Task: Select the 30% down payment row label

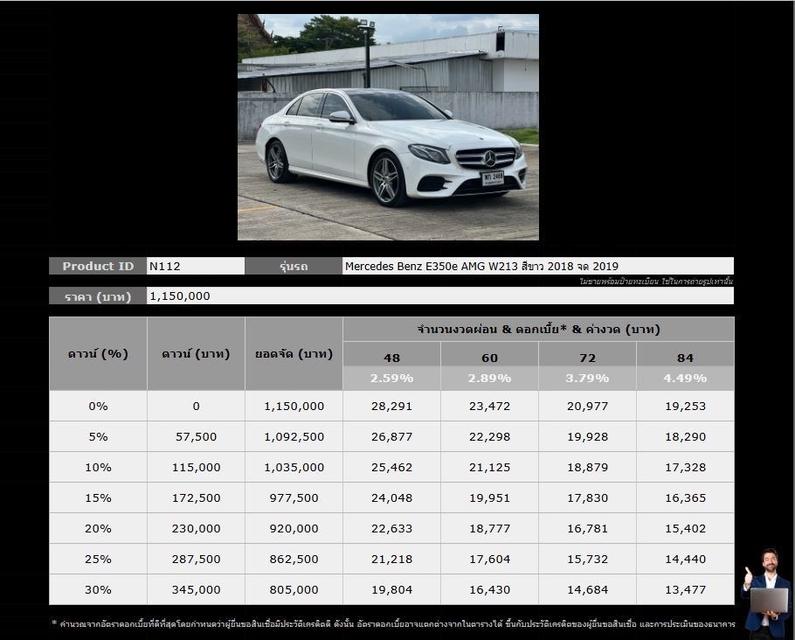Action: click(x=98, y=590)
